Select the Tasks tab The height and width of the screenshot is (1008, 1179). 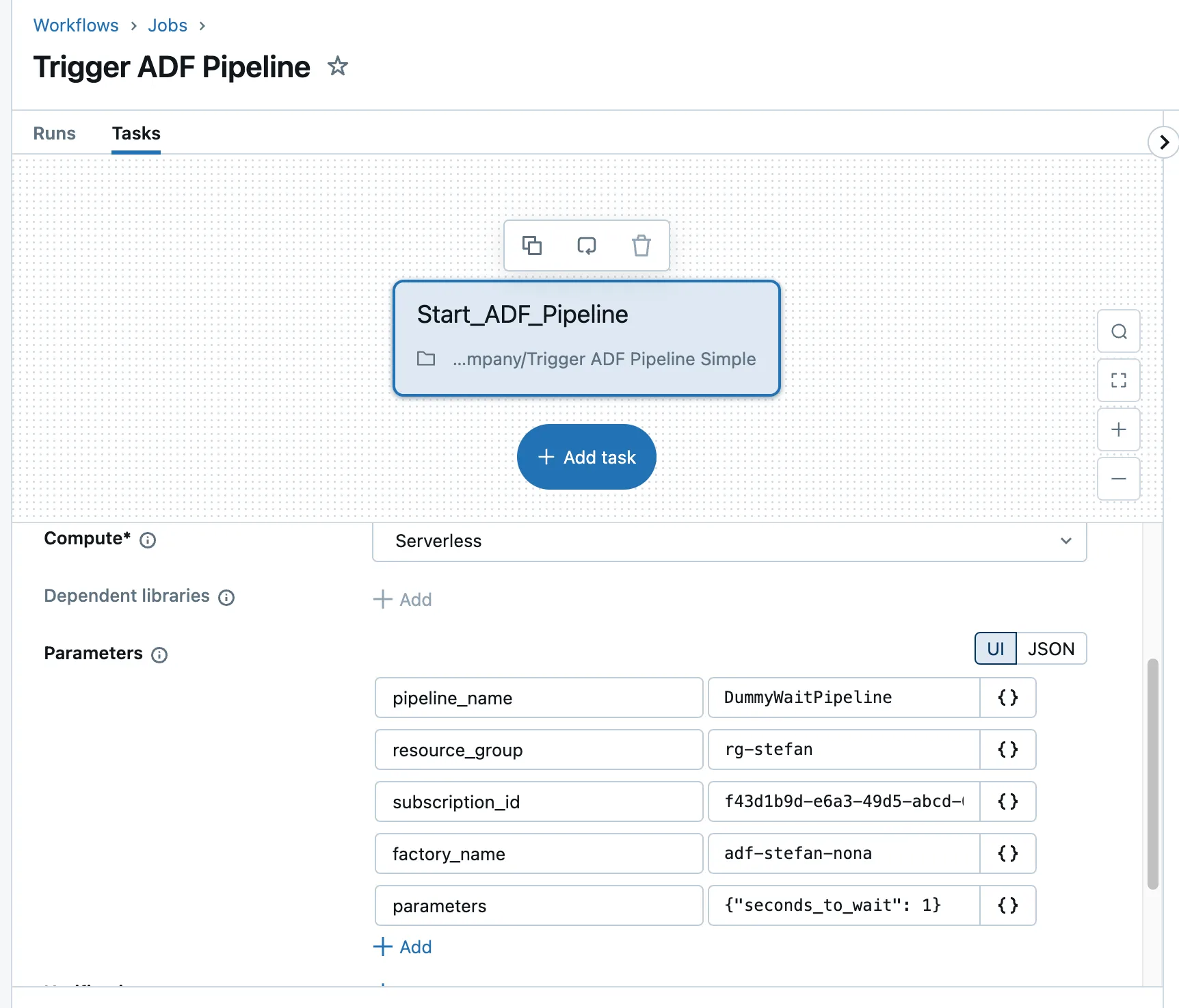pyautogui.click(x=136, y=133)
